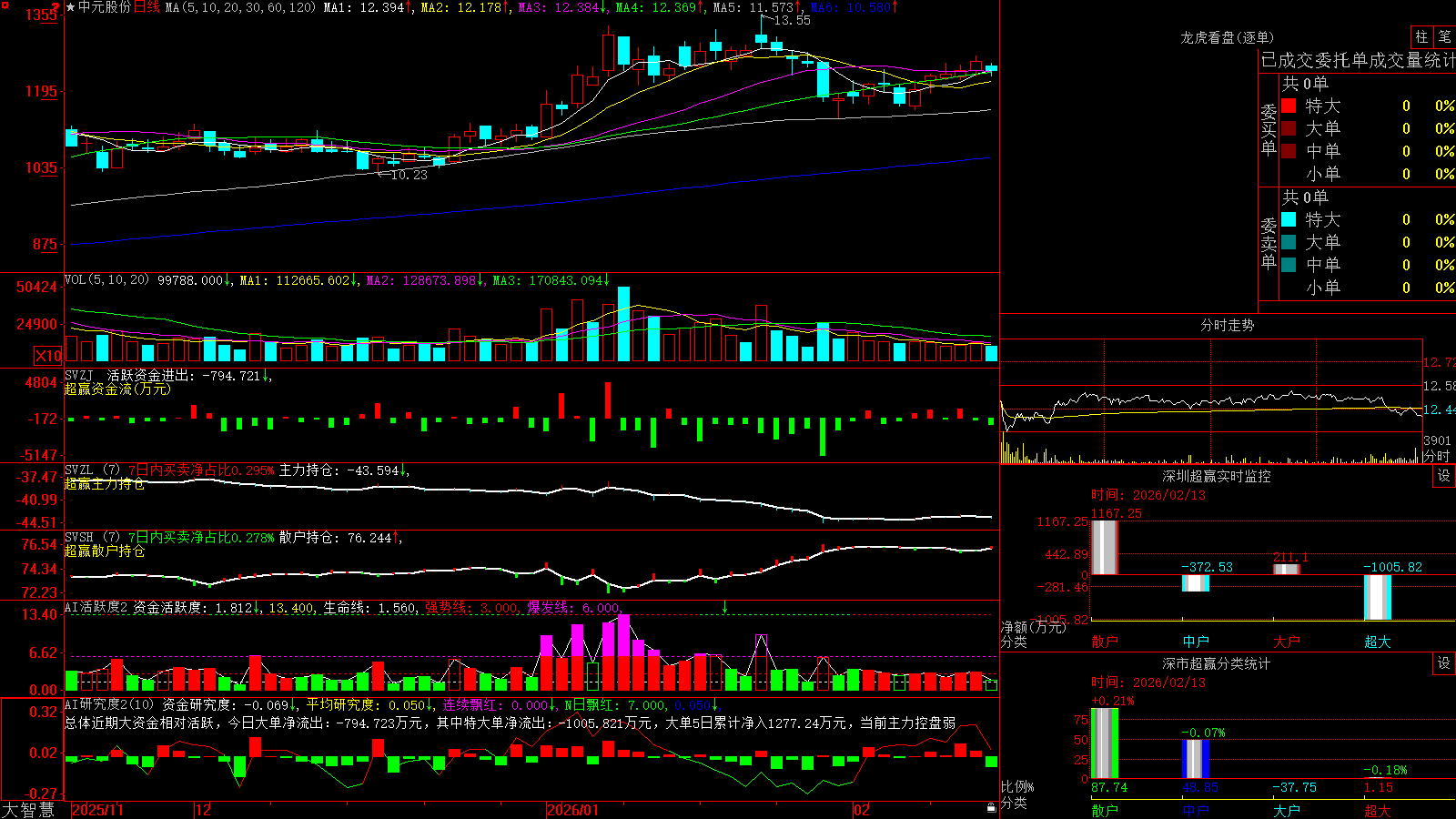Click the 中户 bar labeled -0.07%
Screen dimensions: 1456x819
(1196, 759)
